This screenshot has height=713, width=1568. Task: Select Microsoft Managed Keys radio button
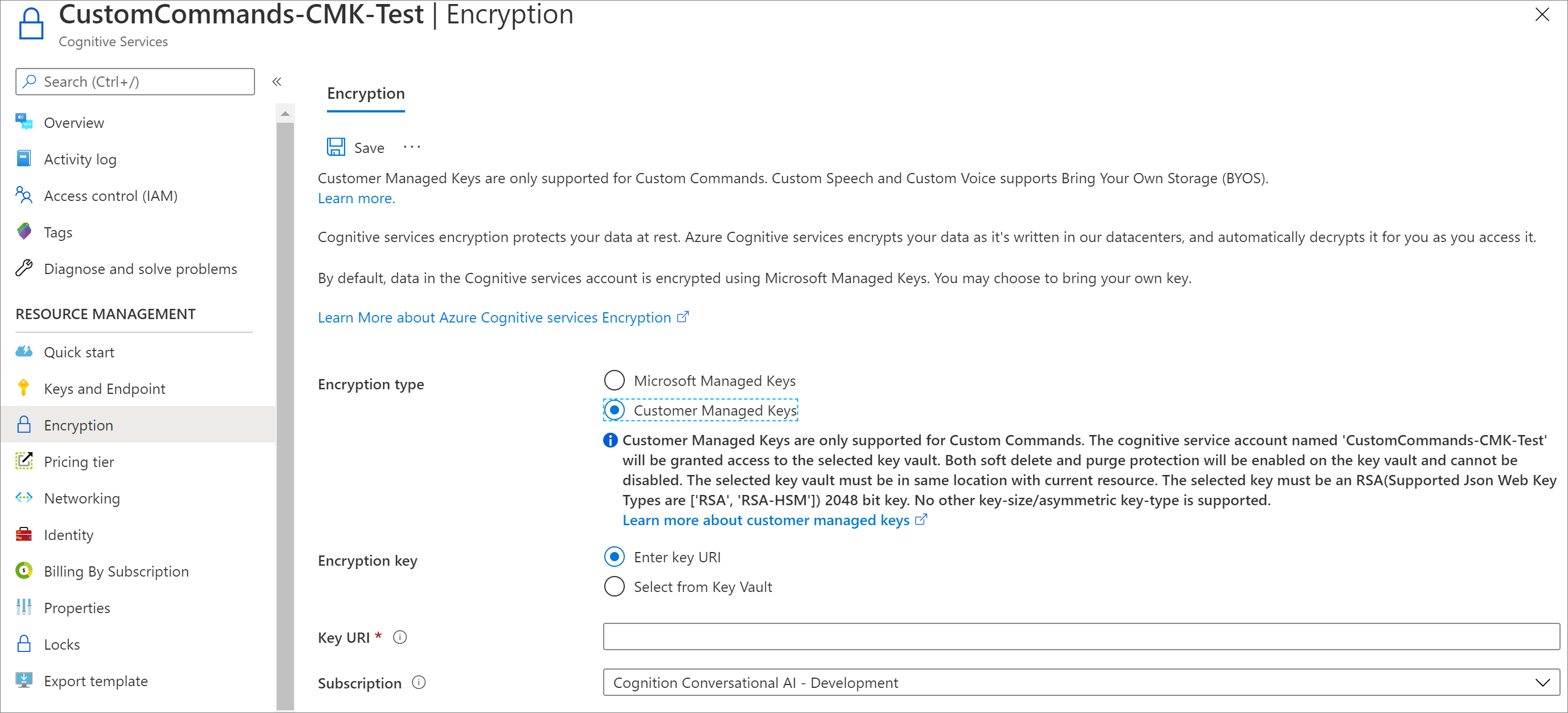coord(615,381)
